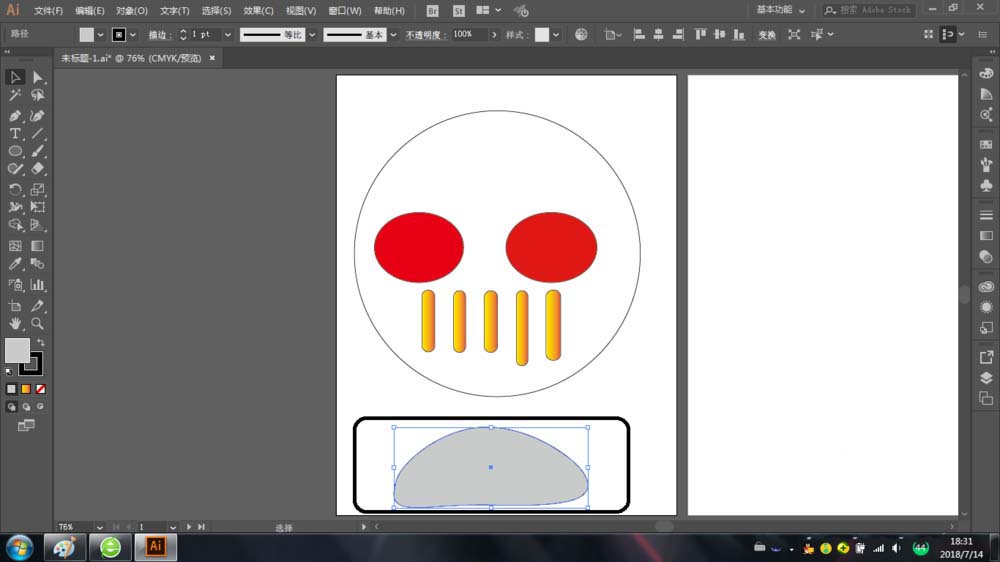Activate the Hand tool
The height and width of the screenshot is (562, 1000).
click(x=15, y=324)
